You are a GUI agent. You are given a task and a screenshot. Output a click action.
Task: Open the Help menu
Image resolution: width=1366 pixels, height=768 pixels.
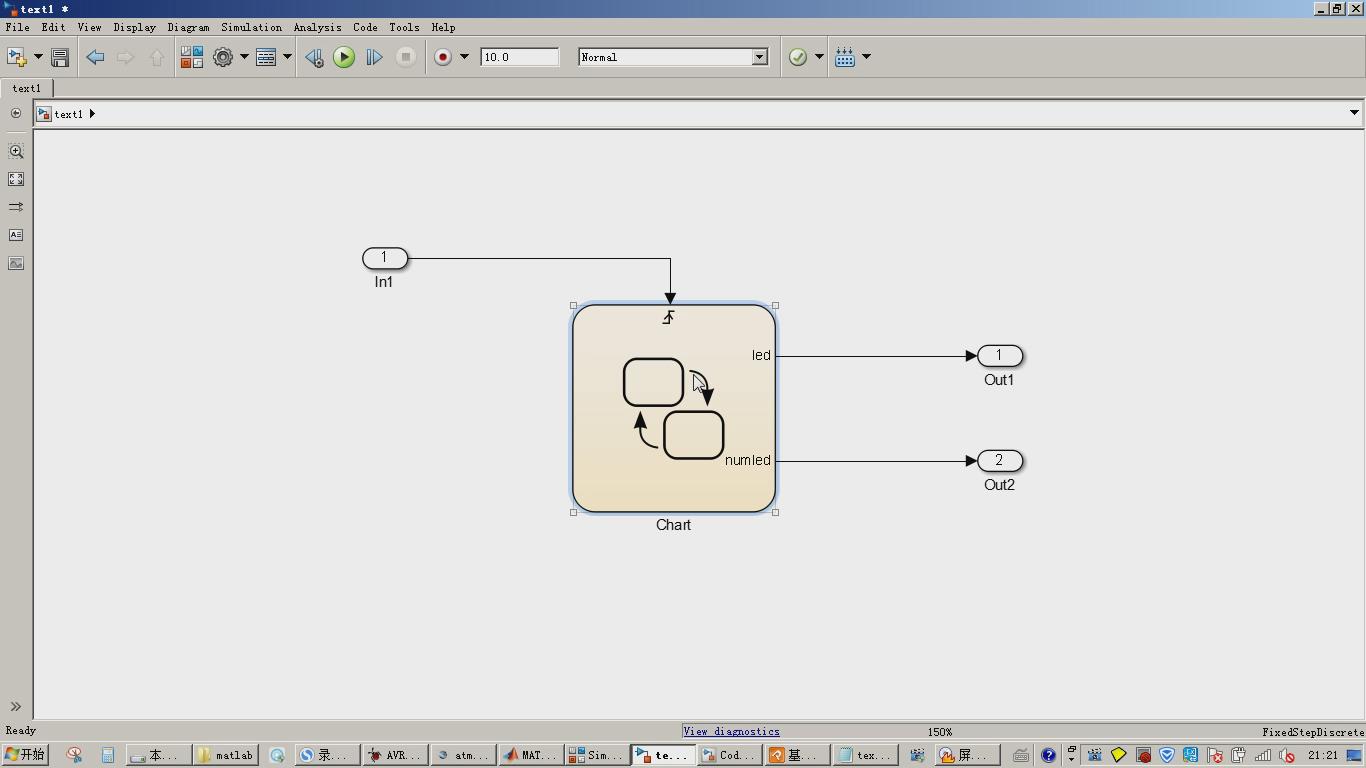[443, 27]
